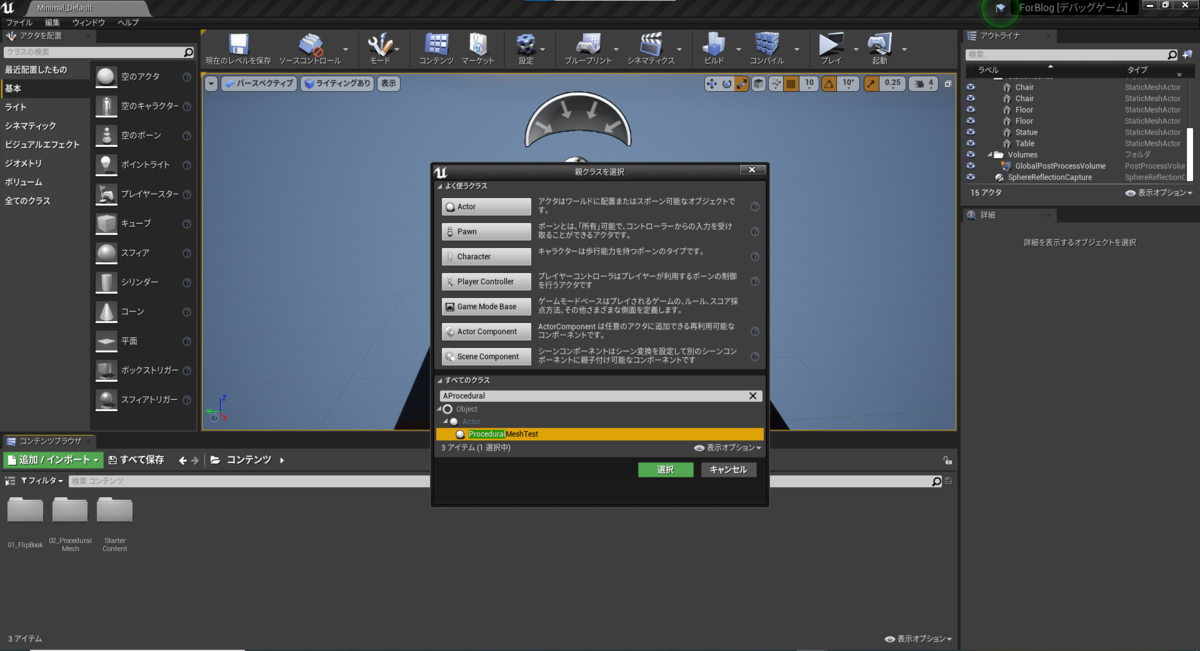
Task: Toggle Content Browser lock icon
Action: click(x=947, y=460)
